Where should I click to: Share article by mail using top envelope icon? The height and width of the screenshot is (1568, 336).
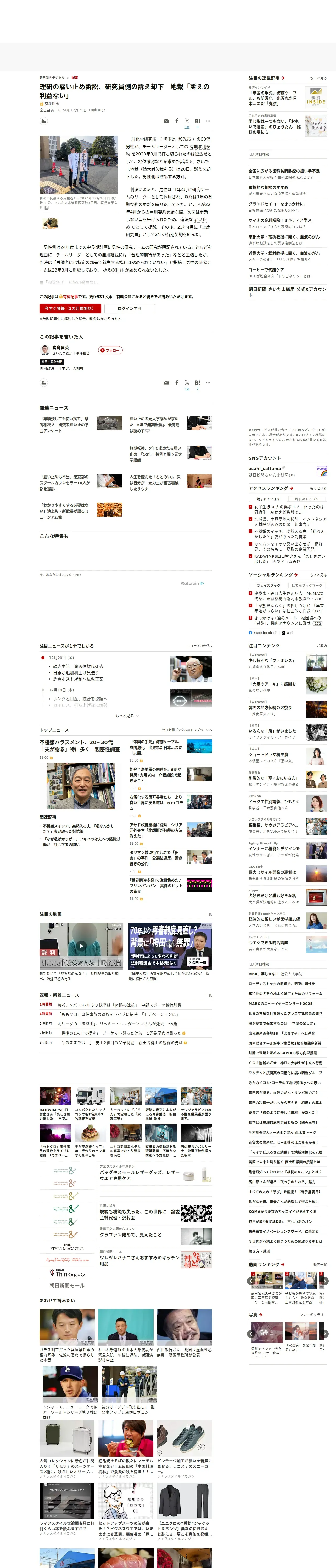166,121
